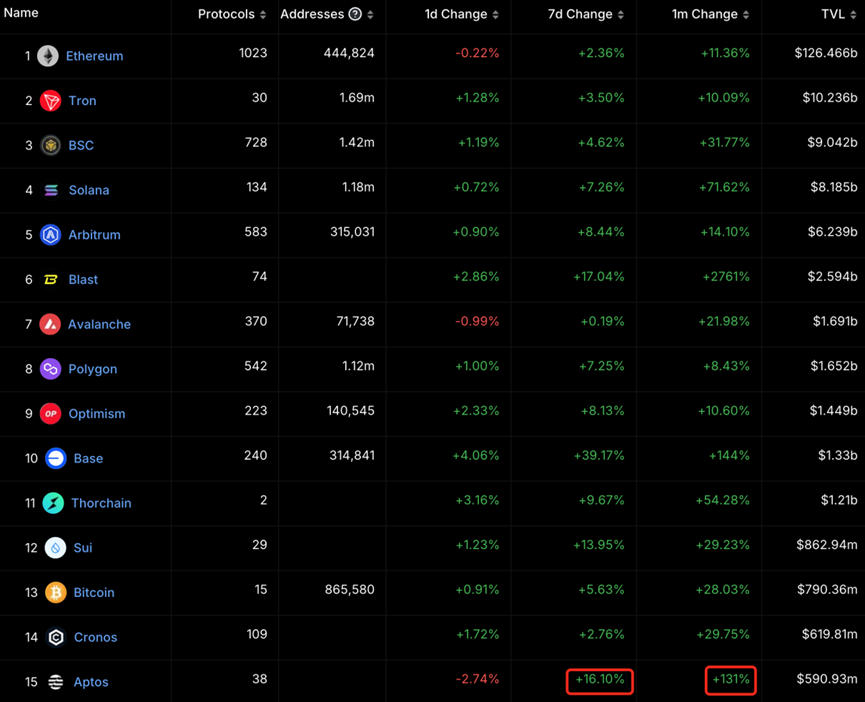Open the Sui chain link
The image size is (865, 702).
coord(83,548)
